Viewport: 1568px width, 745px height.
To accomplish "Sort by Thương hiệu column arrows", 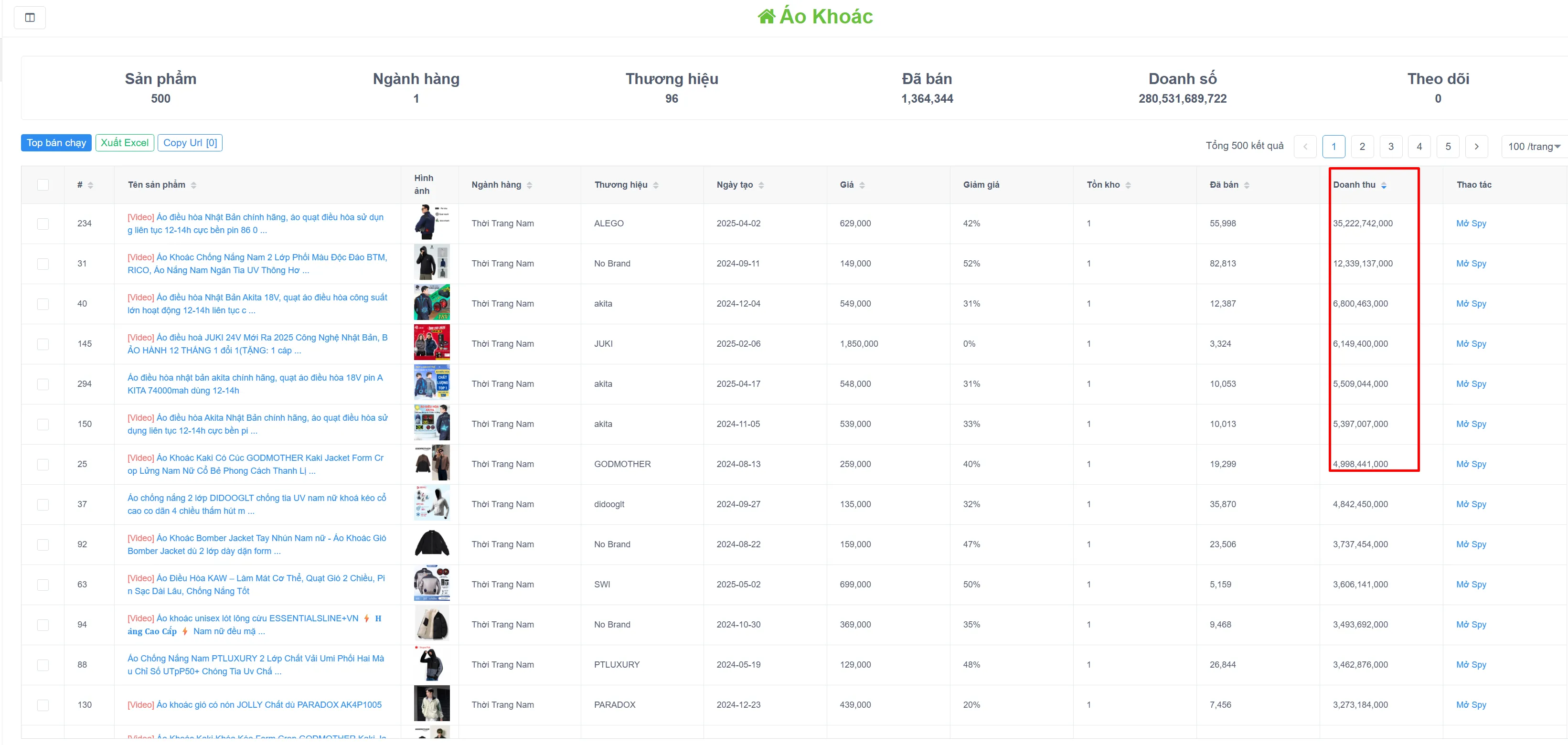I will point(656,185).
